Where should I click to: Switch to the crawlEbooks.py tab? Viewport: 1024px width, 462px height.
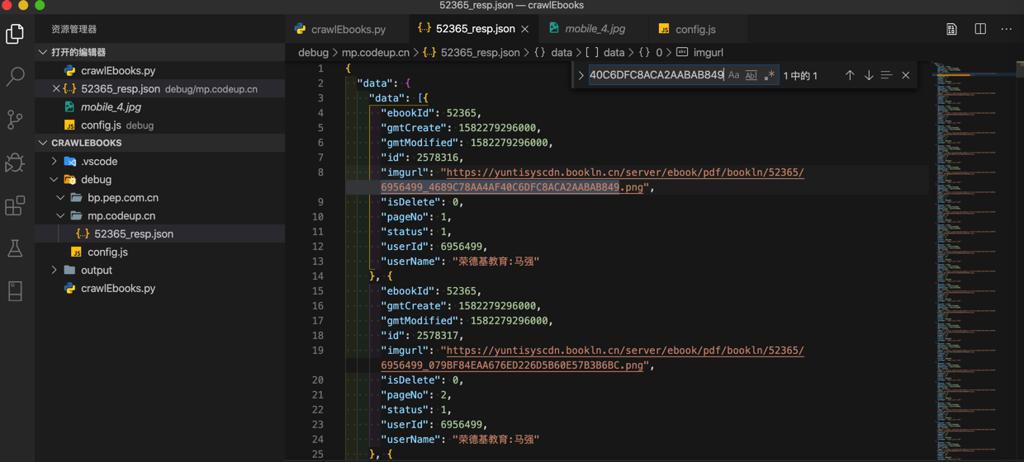pos(347,29)
